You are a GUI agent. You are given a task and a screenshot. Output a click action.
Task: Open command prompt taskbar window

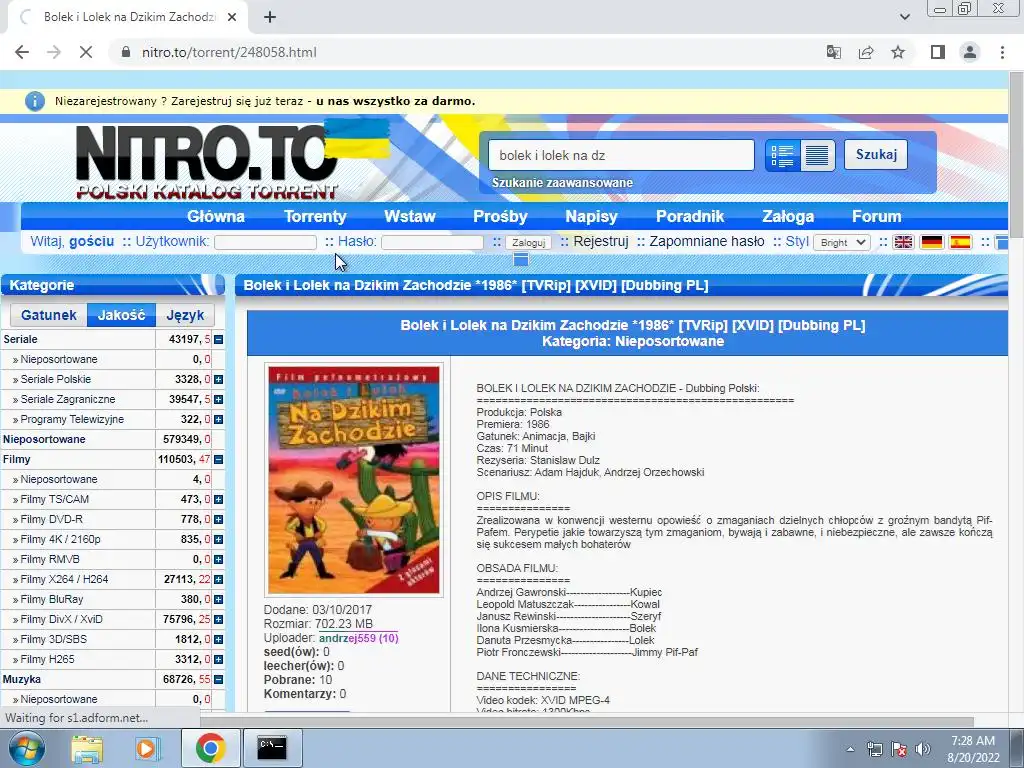point(272,748)
